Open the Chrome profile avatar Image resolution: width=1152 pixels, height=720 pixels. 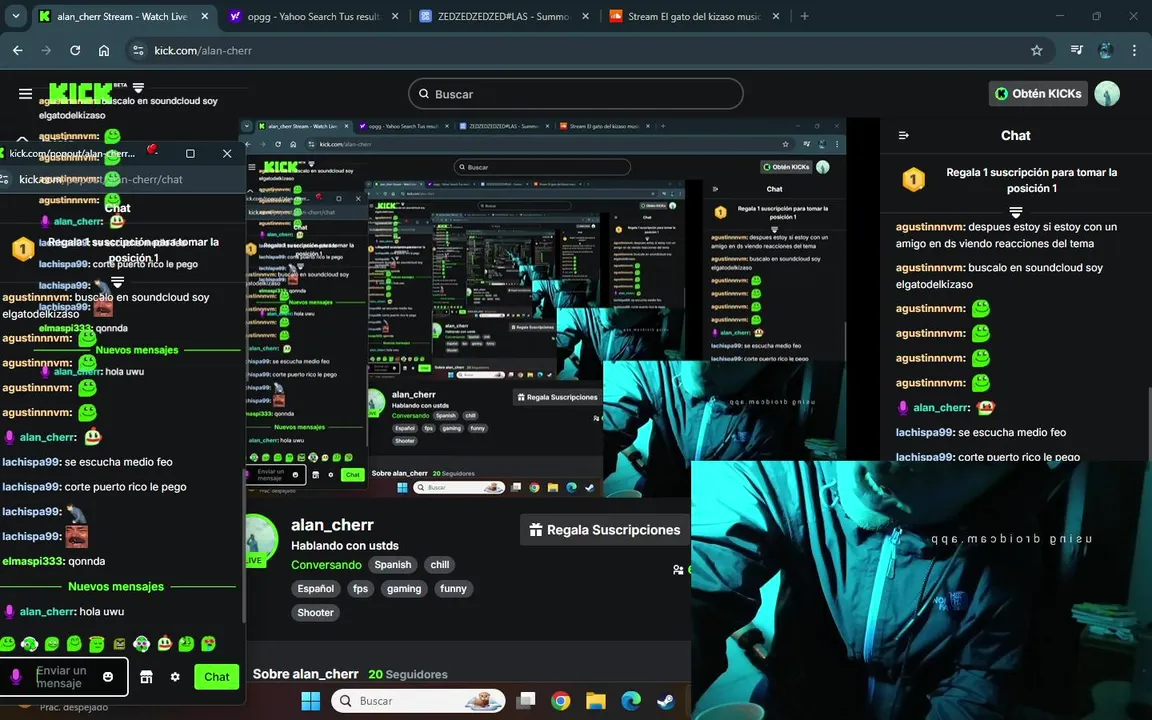1105,51
